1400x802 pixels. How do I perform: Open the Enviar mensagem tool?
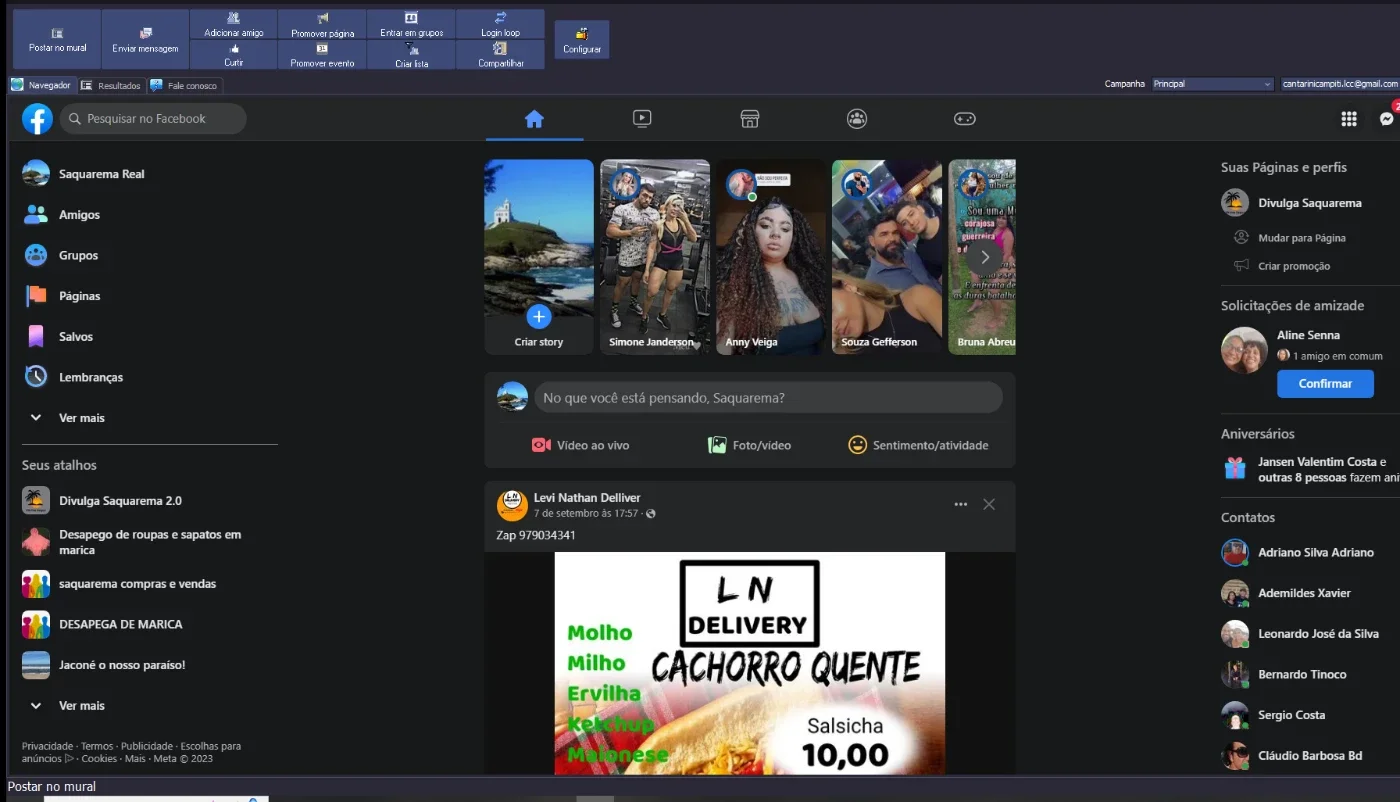pos(145,40)
